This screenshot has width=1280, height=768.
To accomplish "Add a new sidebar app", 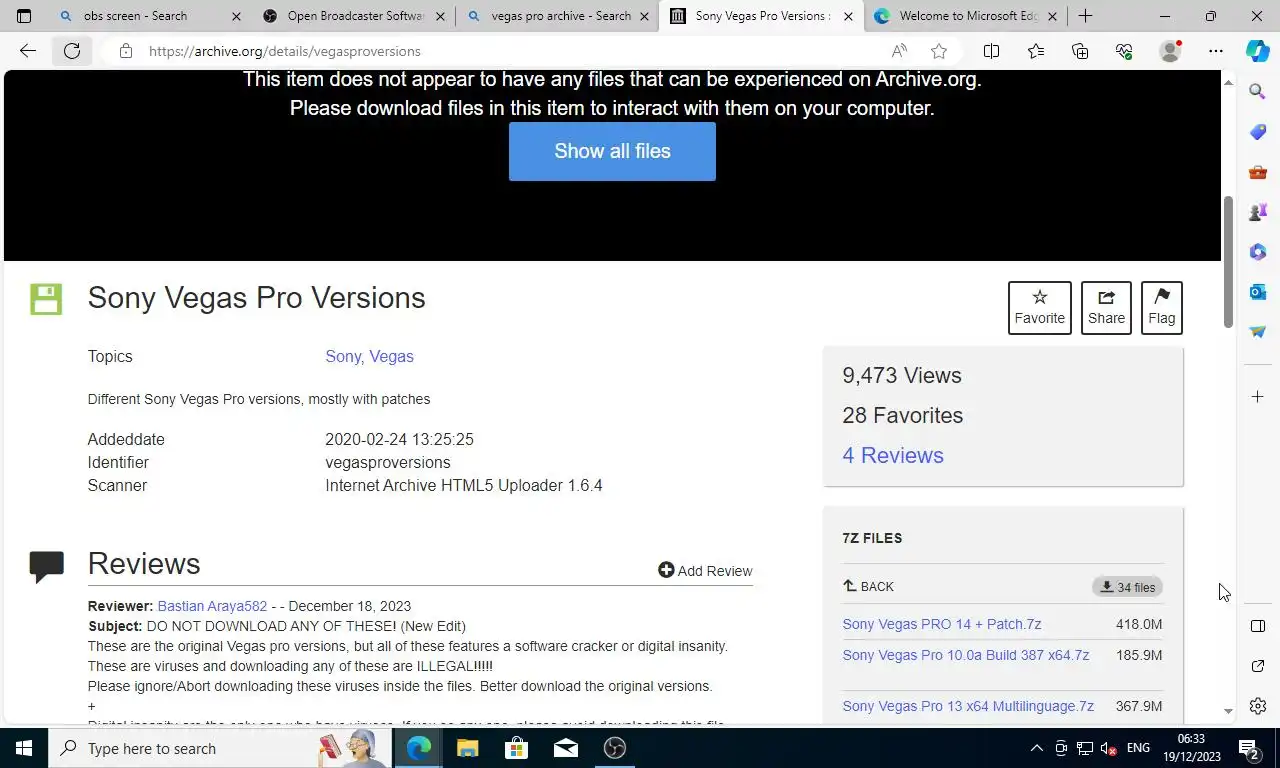I will (1258, 397).
